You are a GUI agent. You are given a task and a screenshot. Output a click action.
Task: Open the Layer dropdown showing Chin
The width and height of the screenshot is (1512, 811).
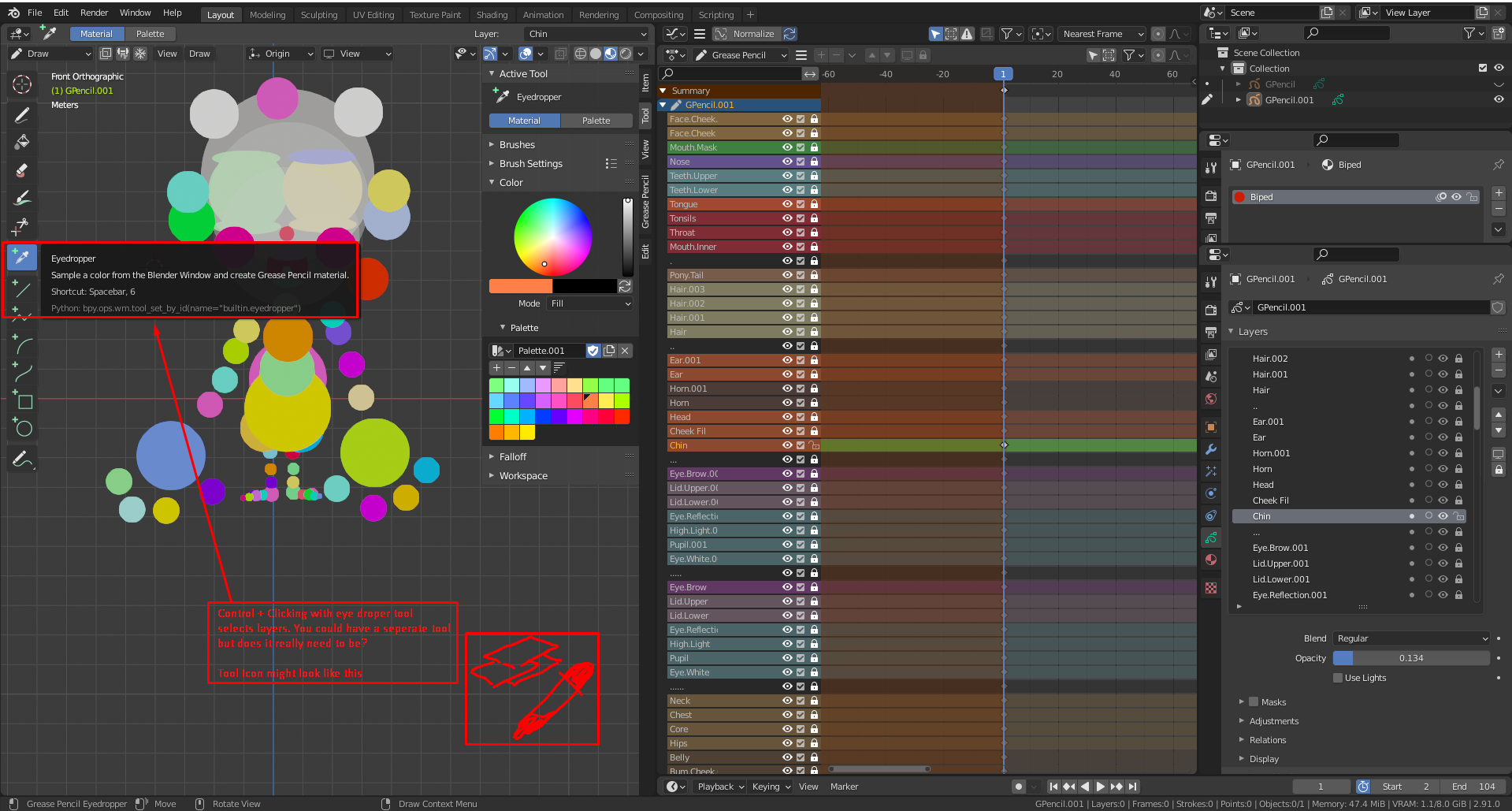pyautogui.click(x=587, y=34)
